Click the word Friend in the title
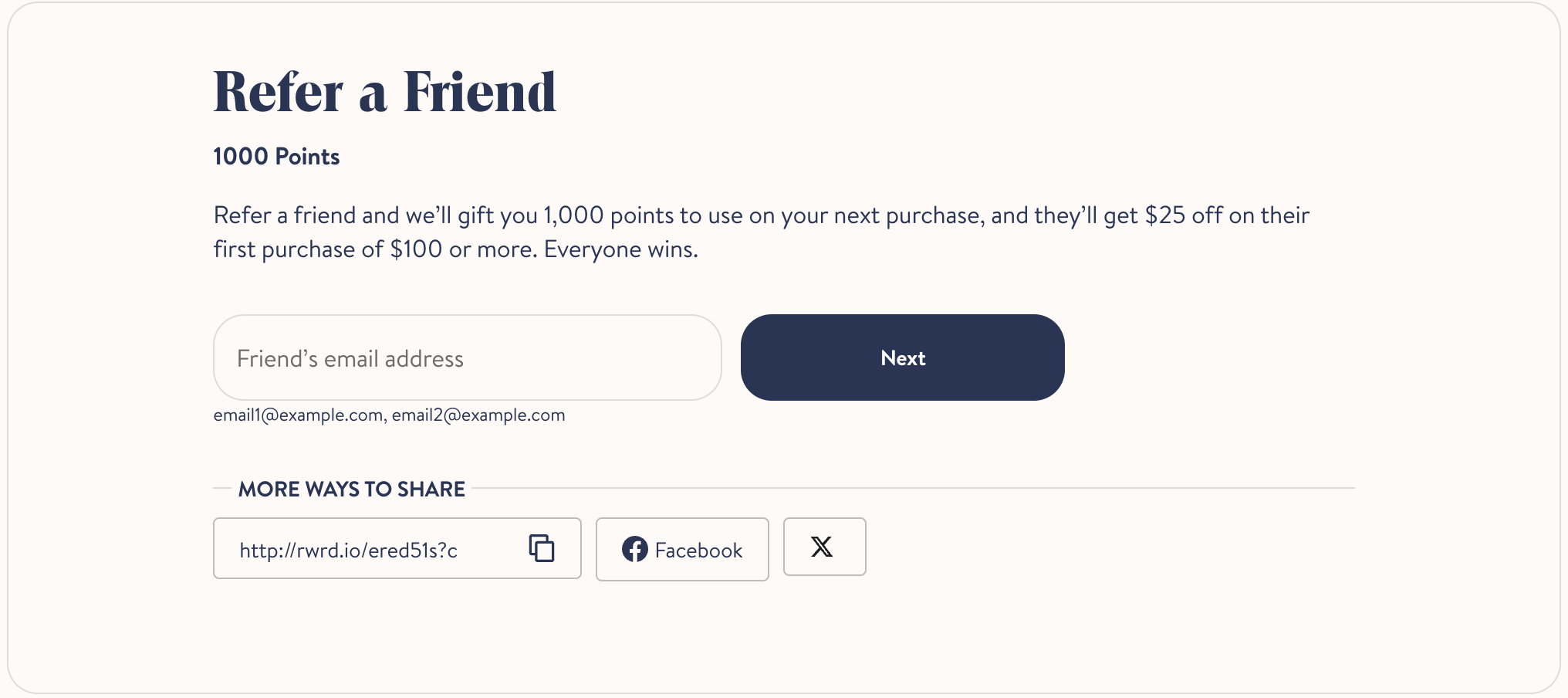Screen dimensions: 1568x698 point(479,92)
